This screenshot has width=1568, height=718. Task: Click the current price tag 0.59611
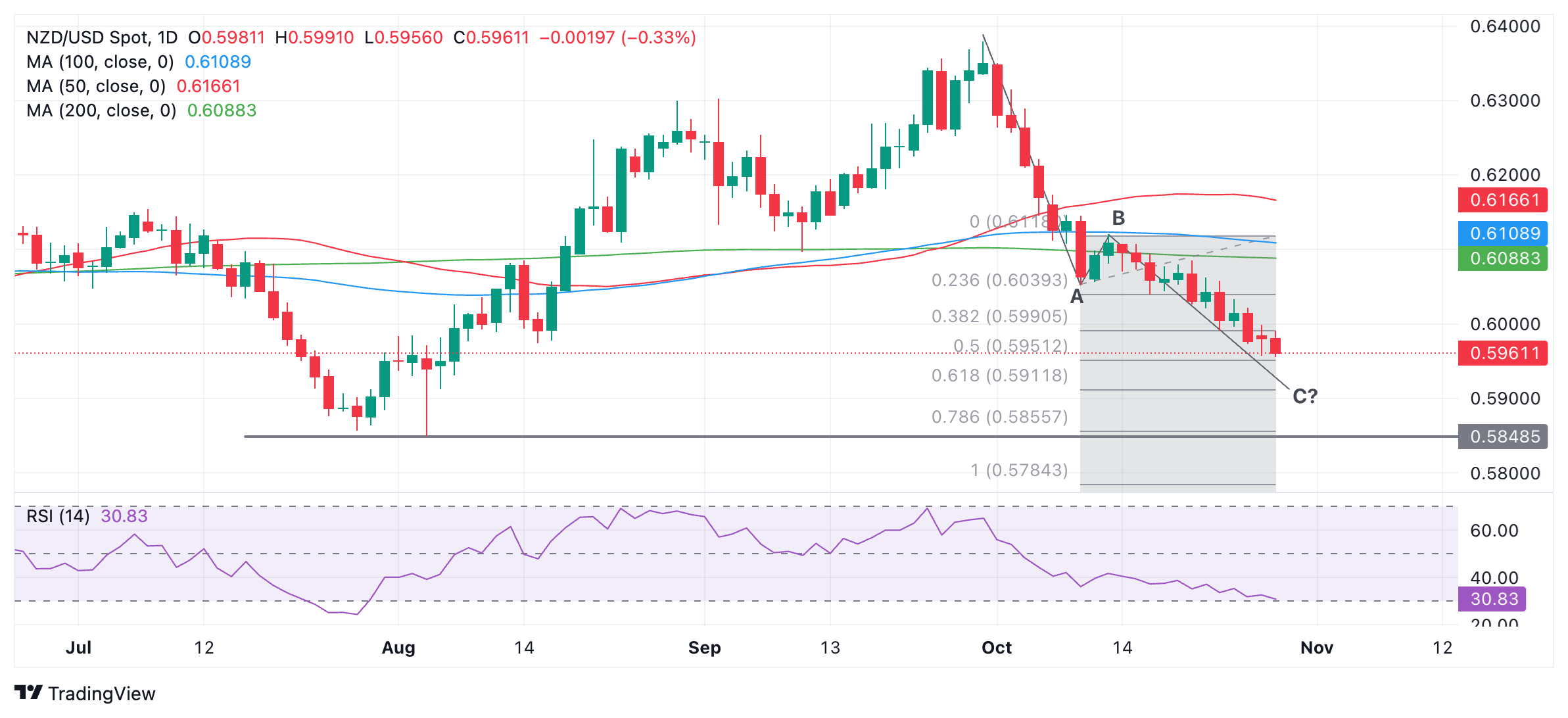pyautogui.click(x=1504, y=353)
